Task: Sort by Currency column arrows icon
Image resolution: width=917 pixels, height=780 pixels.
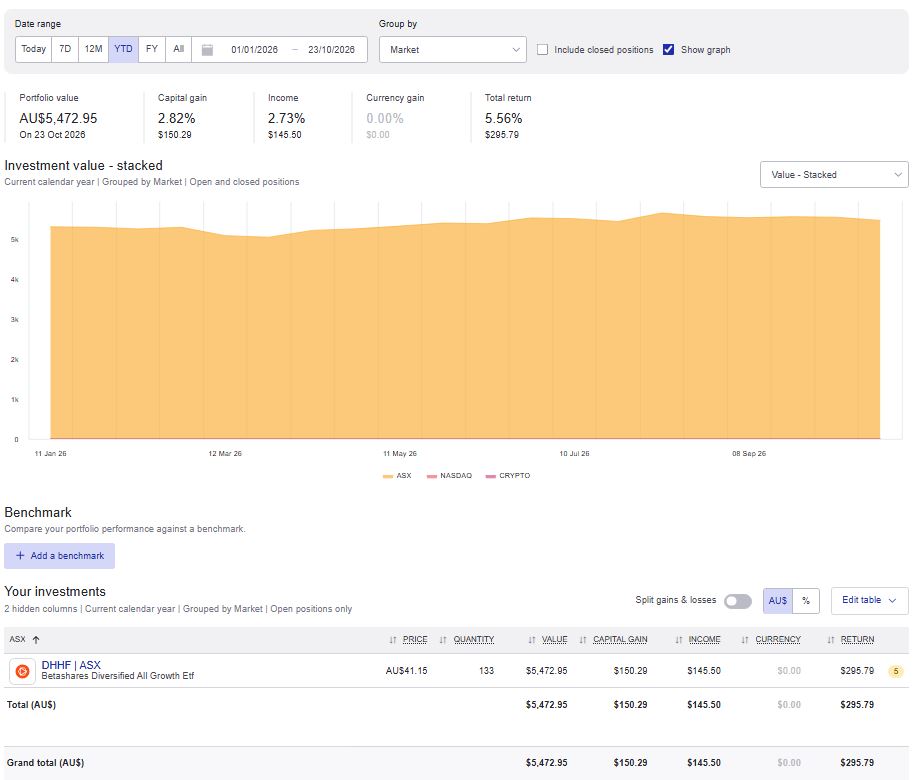Action: (745, 640)
